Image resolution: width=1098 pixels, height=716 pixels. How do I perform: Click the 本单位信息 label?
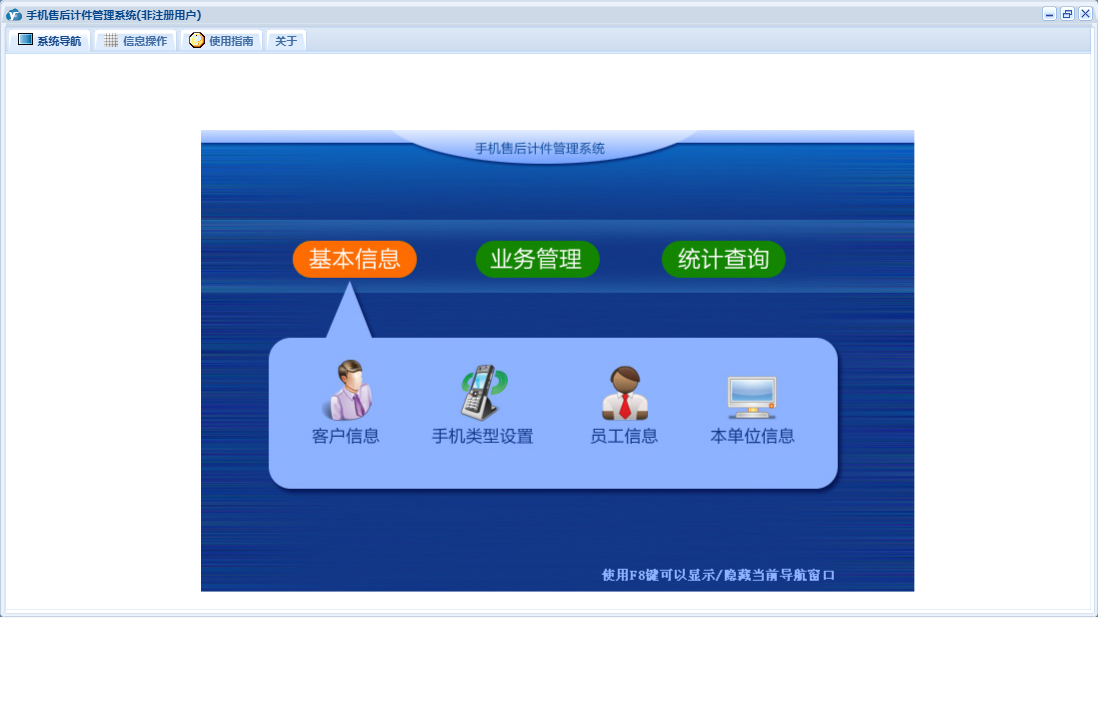click(x=752, y=436)
